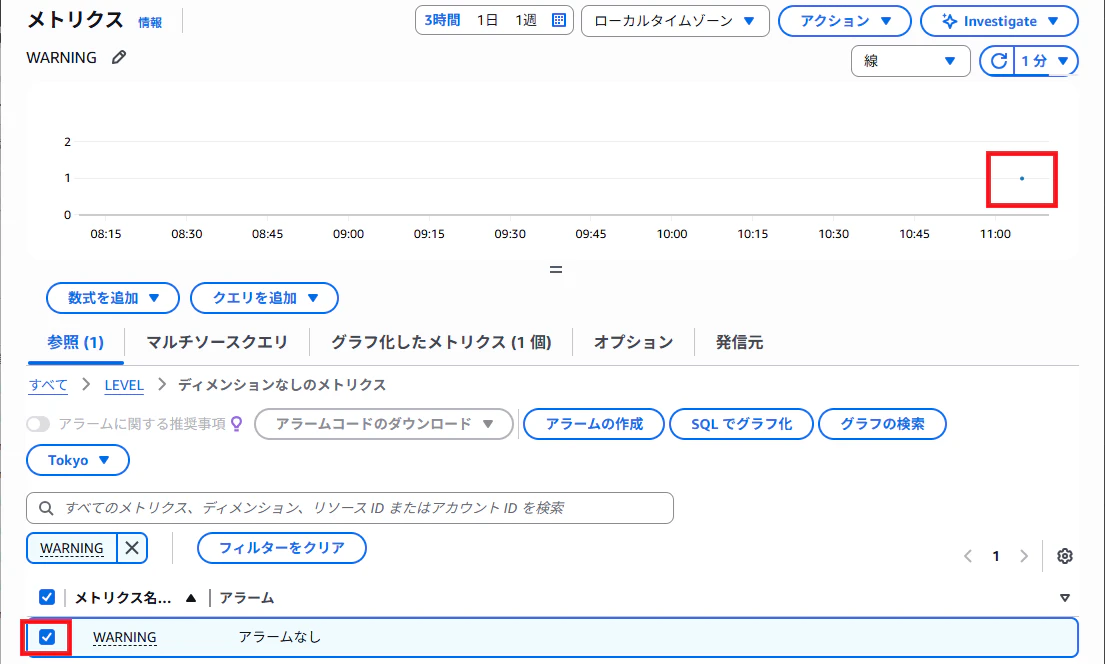Click the WARNING metric name in table
The height and width of the screenshot is (664, 1105).
click(125, 637)
